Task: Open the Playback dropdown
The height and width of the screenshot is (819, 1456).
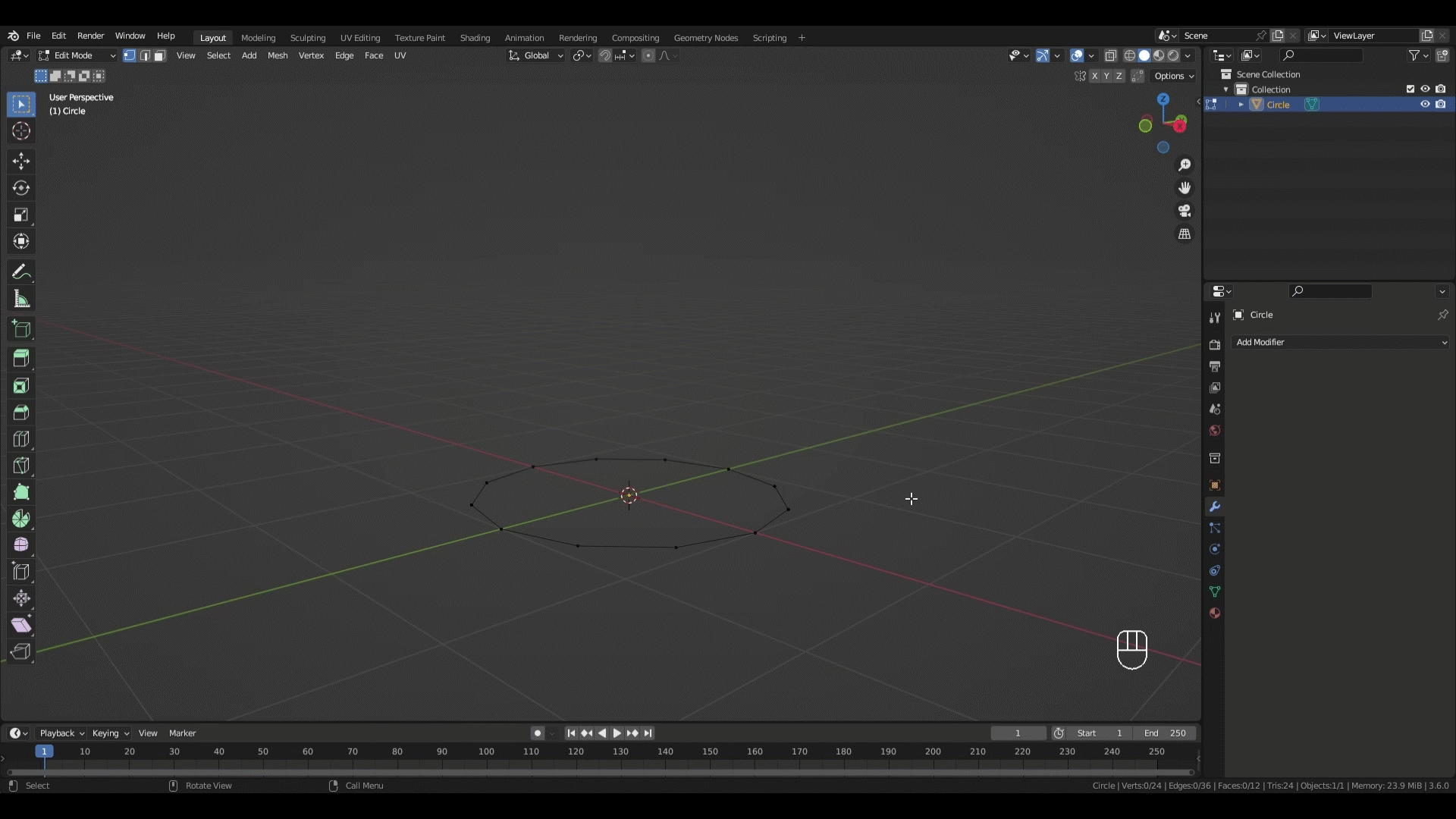Action: click(61, 733)
